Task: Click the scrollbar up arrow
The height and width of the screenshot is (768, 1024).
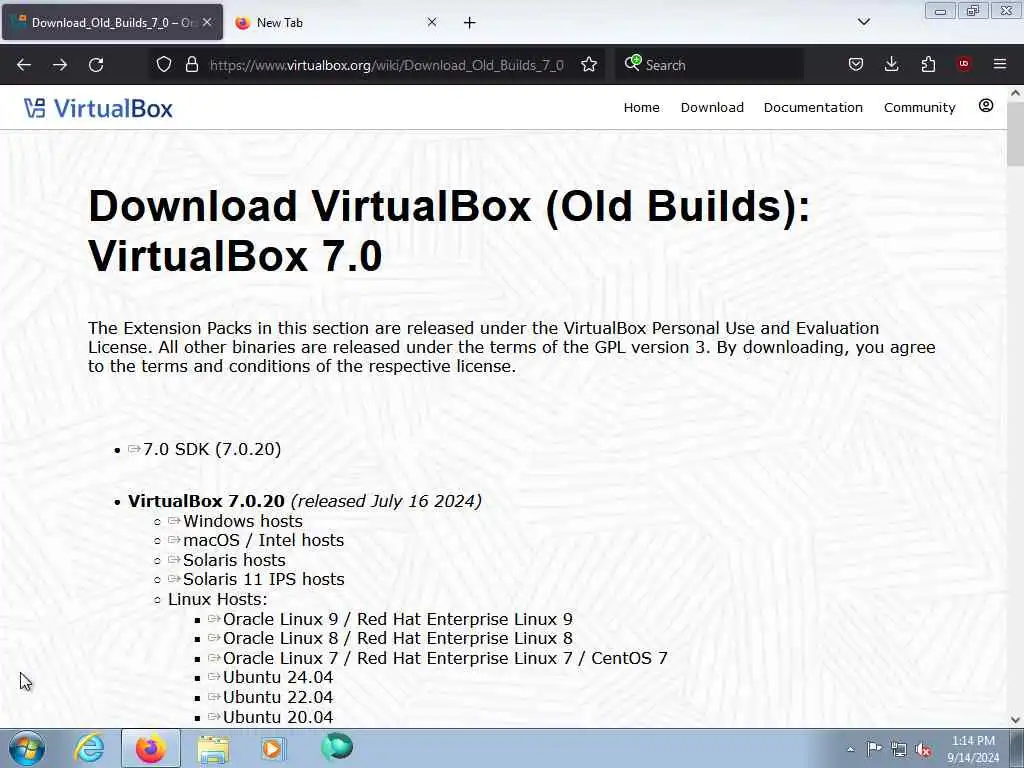Action: [1016, 93]
